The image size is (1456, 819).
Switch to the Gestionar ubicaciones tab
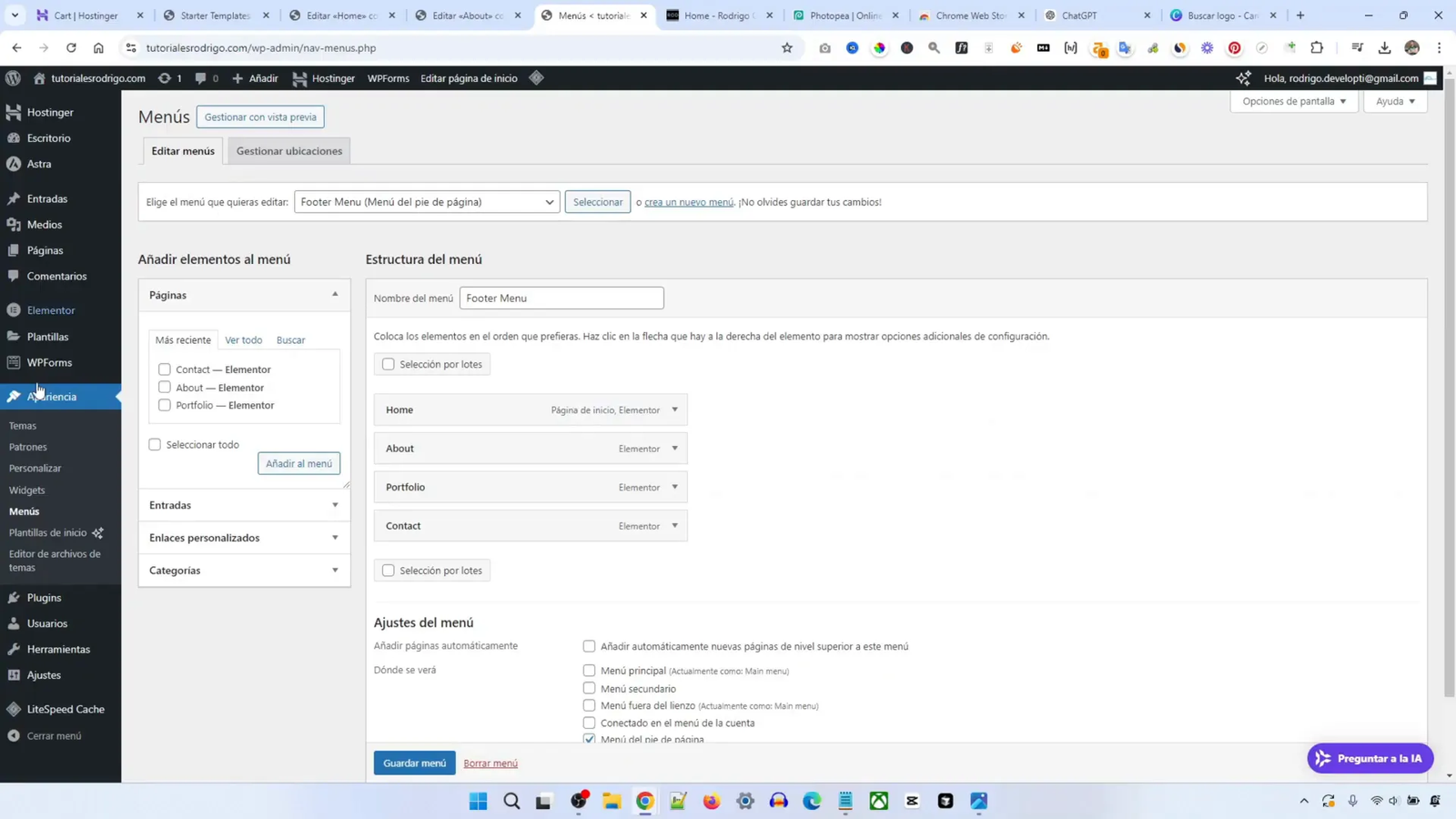pyautogui.click(x=288, y=150)
